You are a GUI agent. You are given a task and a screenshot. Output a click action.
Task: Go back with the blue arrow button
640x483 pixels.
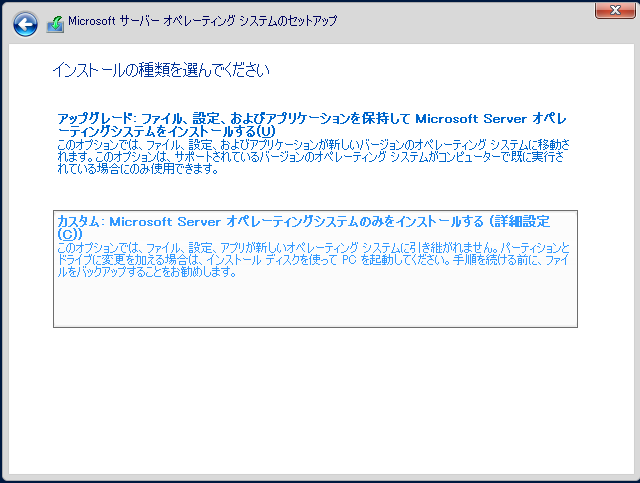click(x=25, y=24)
